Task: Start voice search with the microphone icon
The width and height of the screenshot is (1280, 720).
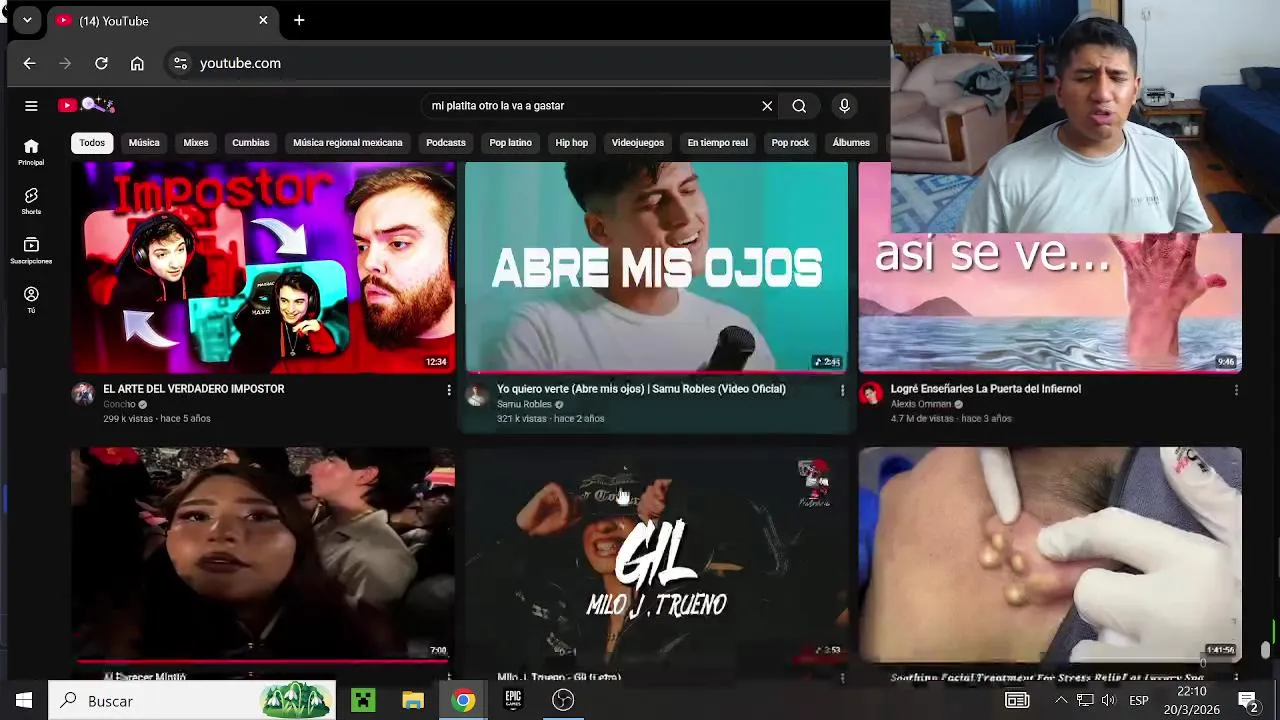Action: [x=845, y=106]
